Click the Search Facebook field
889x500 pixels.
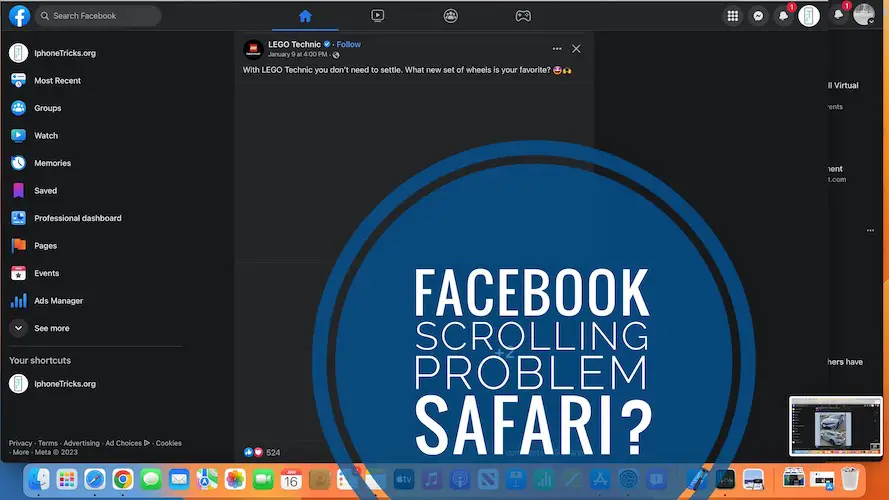tap(98, 16)
